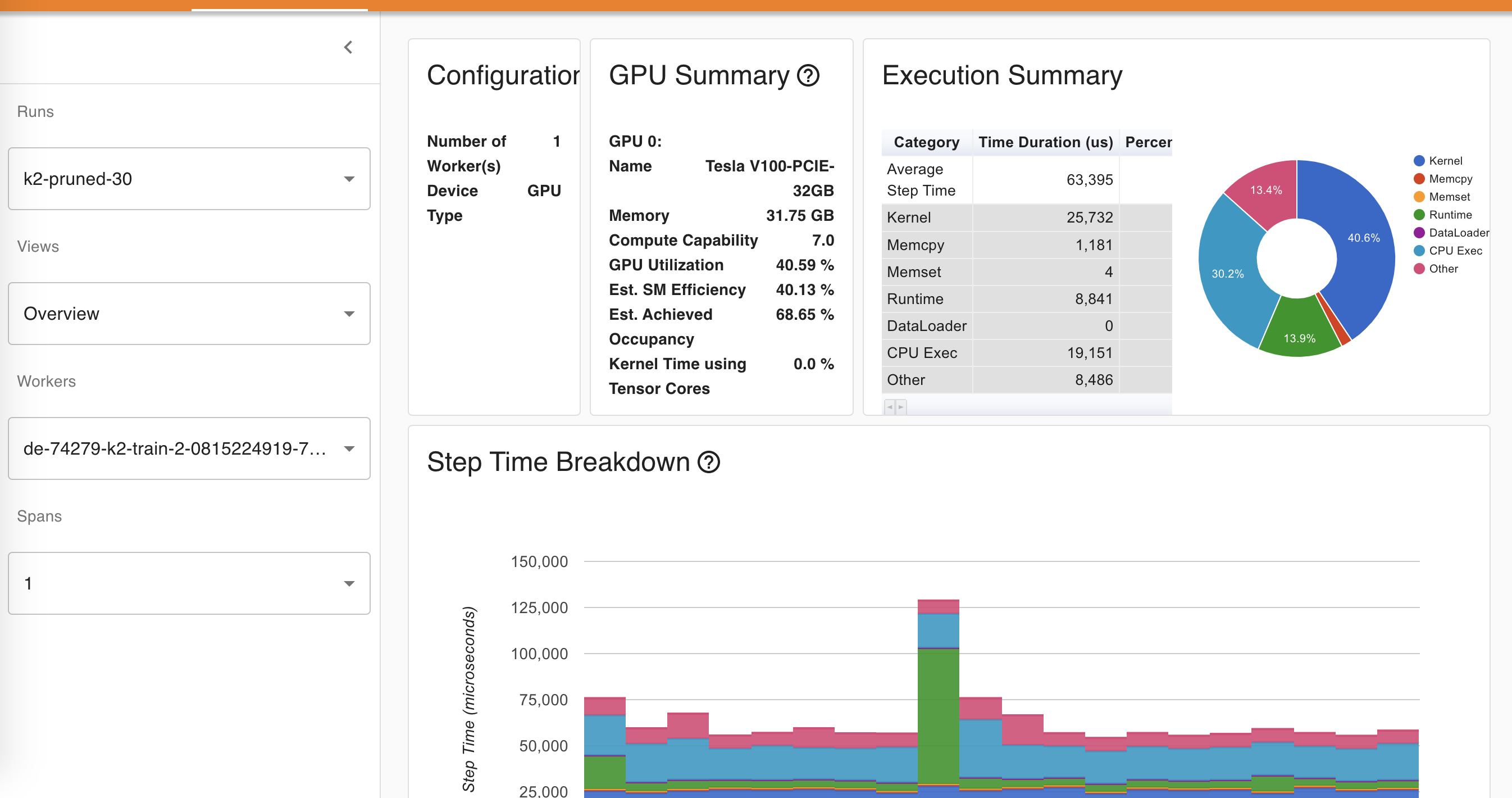Open the Views dropdown showing Overview
Viewport: 1512px width, 798px height.
pyautogui.click(x=189, y=314)
